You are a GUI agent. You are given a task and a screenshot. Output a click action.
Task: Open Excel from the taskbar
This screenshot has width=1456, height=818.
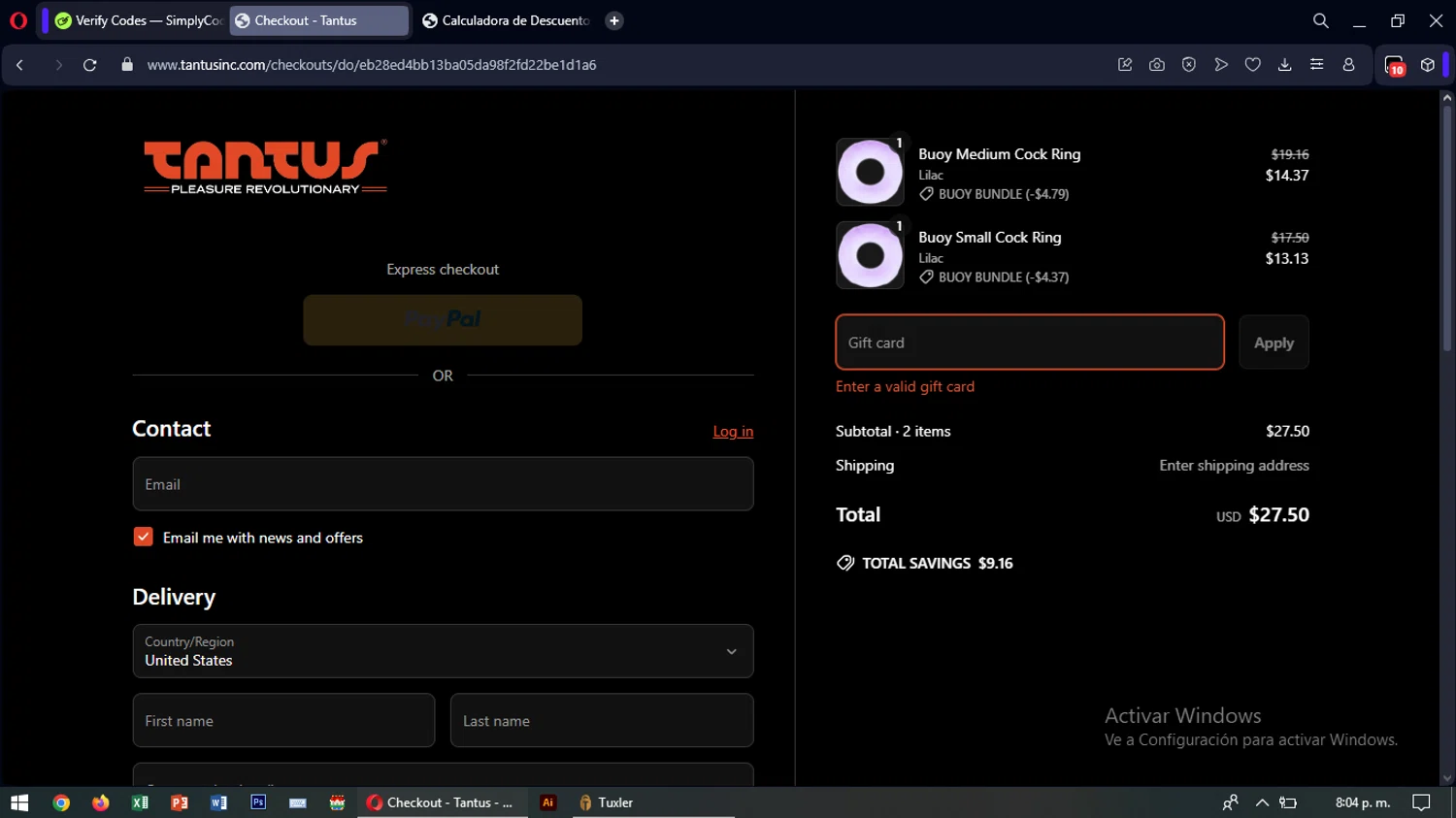point(140,802)
